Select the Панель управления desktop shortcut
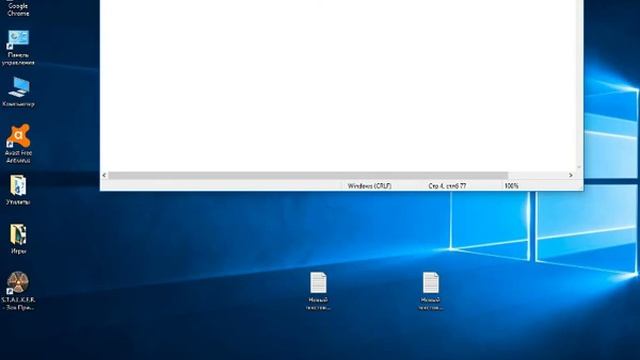 18,48
